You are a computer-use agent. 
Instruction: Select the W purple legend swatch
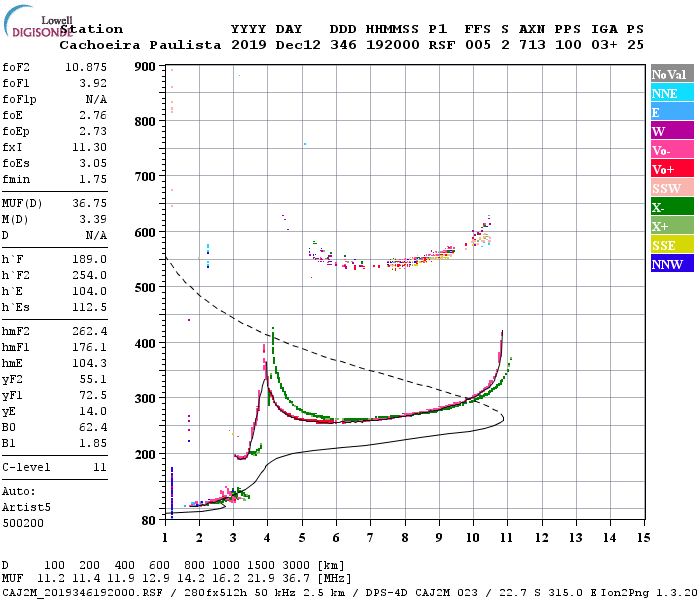[672, 131]
